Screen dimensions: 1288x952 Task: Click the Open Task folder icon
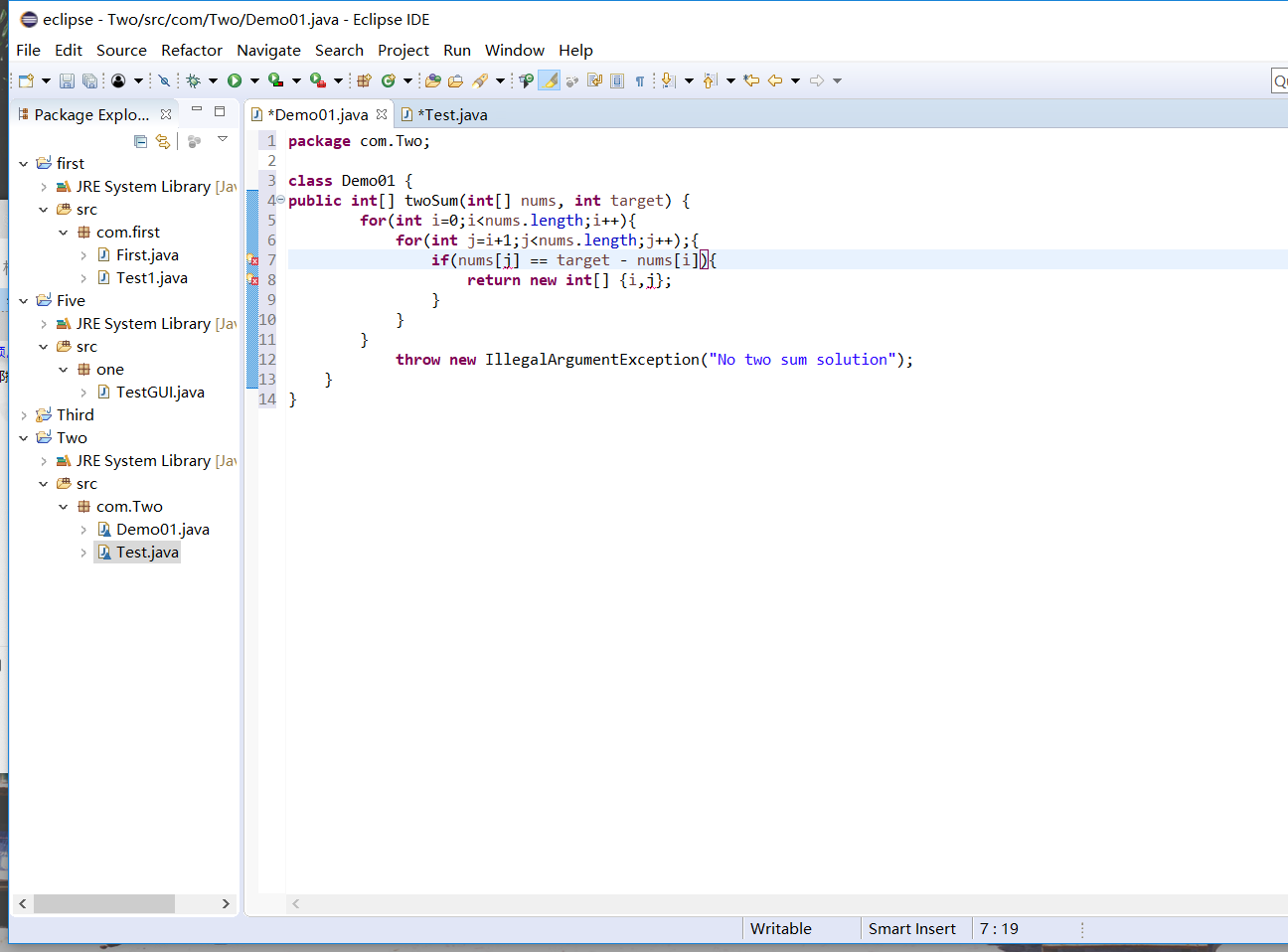(455, 80)
